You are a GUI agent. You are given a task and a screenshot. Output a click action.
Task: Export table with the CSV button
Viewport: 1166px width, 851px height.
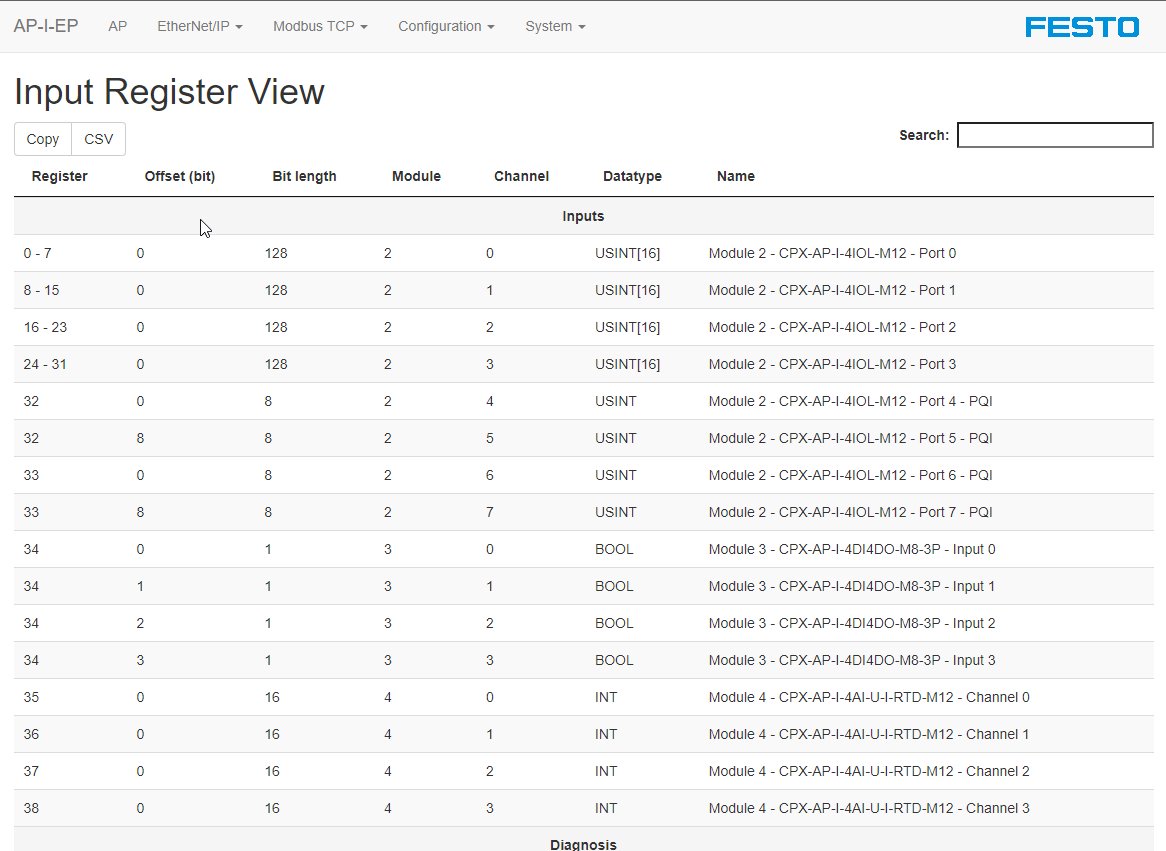pos(98,139)
